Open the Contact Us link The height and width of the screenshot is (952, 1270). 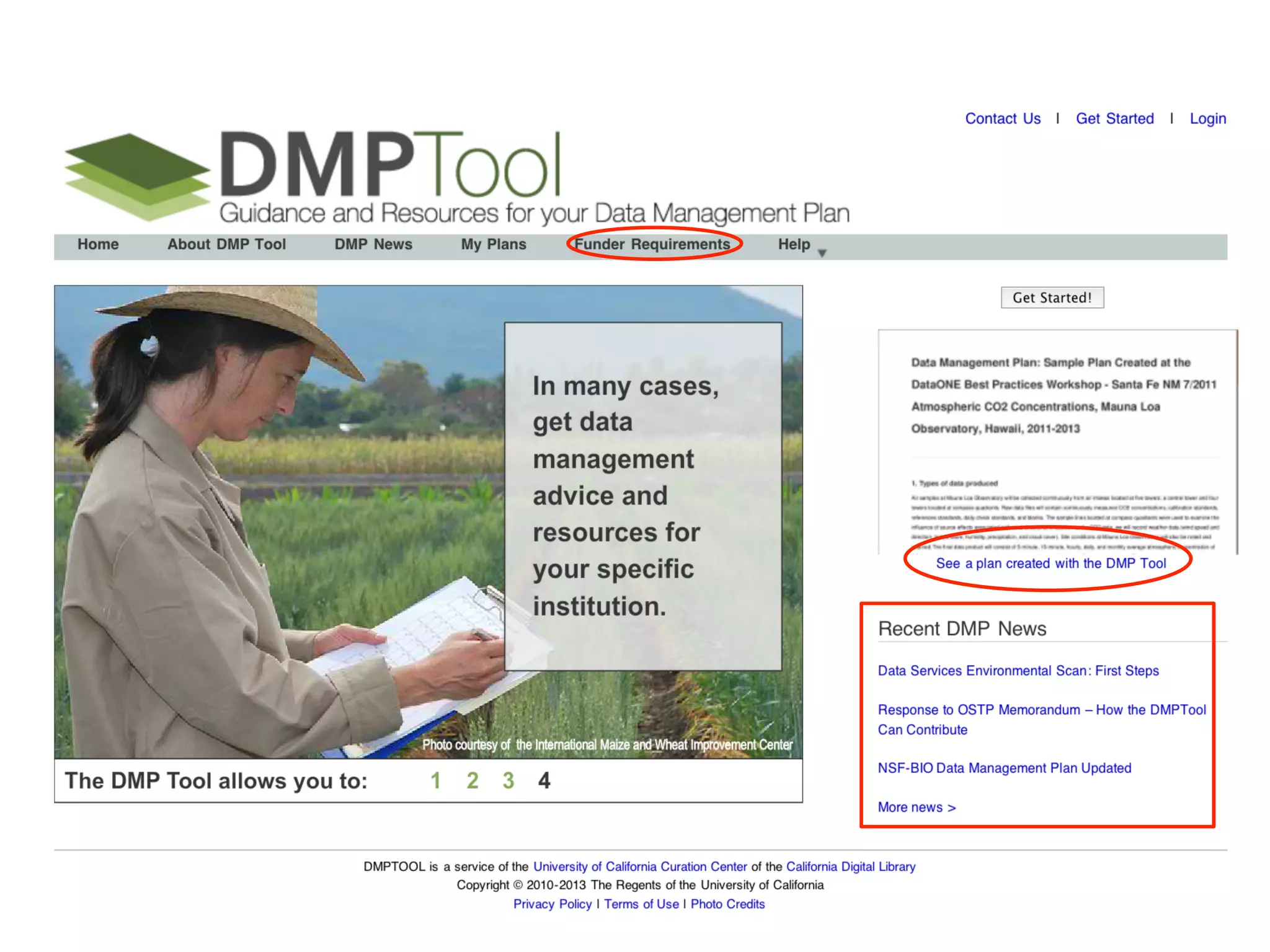tap(1003, 119)
